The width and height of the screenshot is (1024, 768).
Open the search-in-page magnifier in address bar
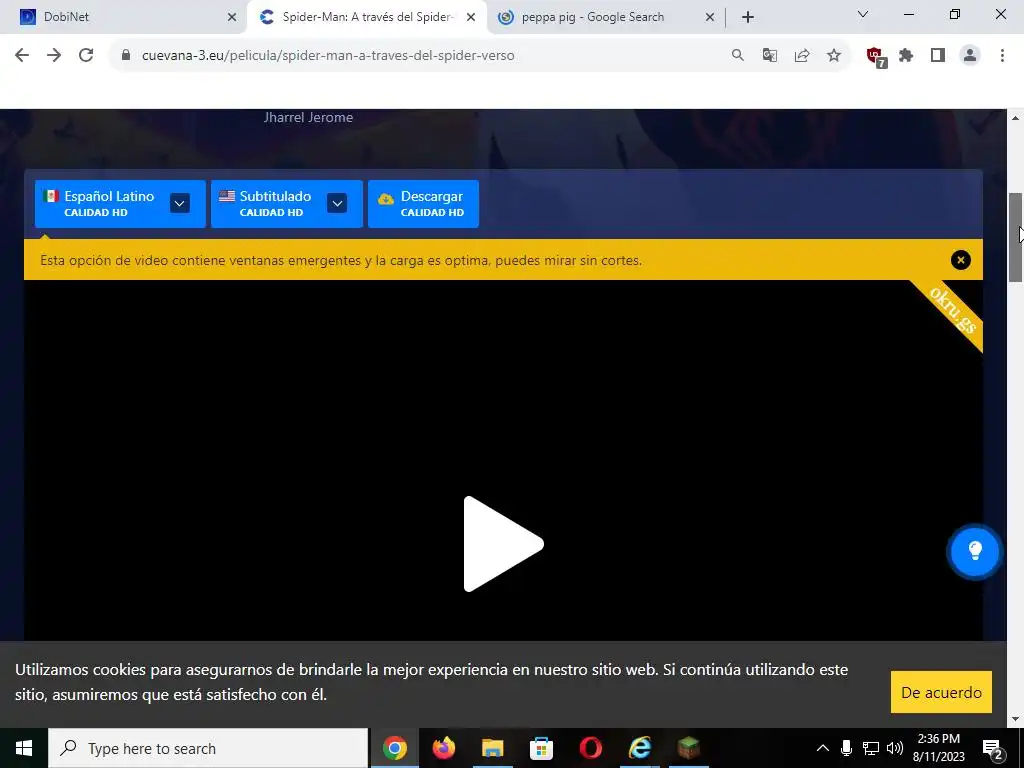click(738, 56)
